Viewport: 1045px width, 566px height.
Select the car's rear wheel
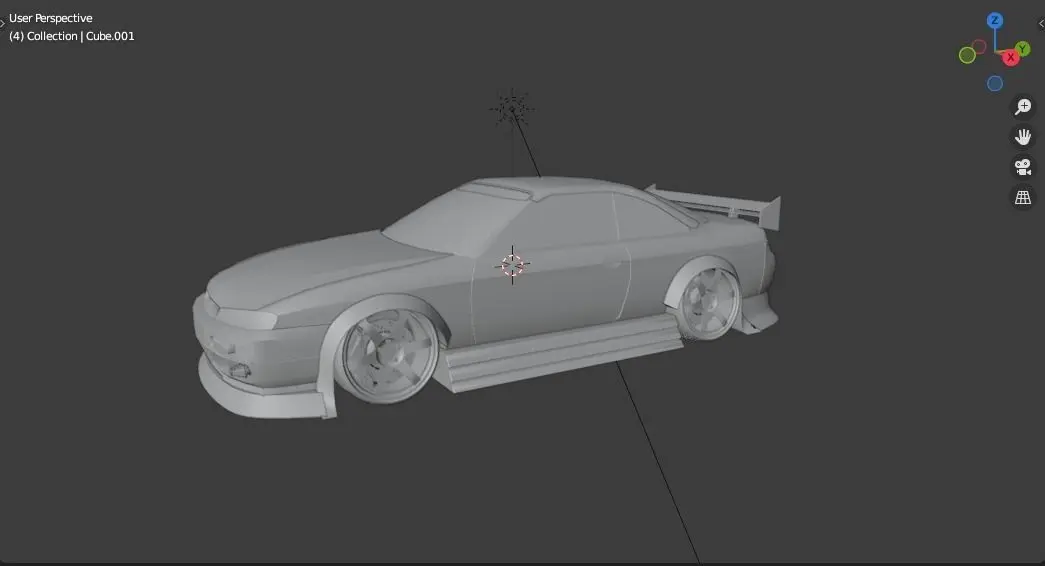(x=710, y=303)
